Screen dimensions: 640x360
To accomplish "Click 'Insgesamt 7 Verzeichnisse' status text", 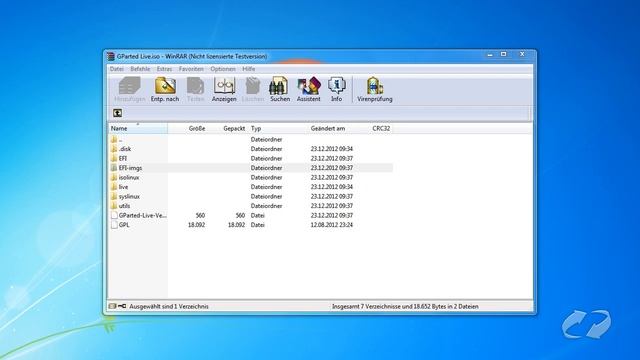I will click(x=405, y=306).
